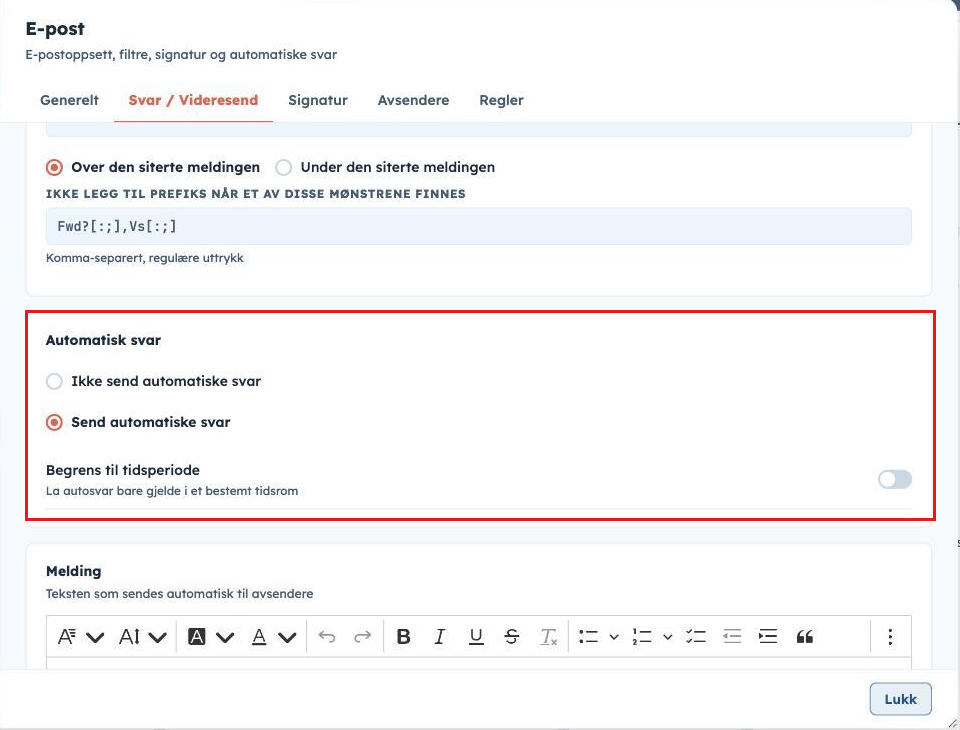Toggle bold formatting
Viewport: 960px width, 730px height.
coord(403,637)
